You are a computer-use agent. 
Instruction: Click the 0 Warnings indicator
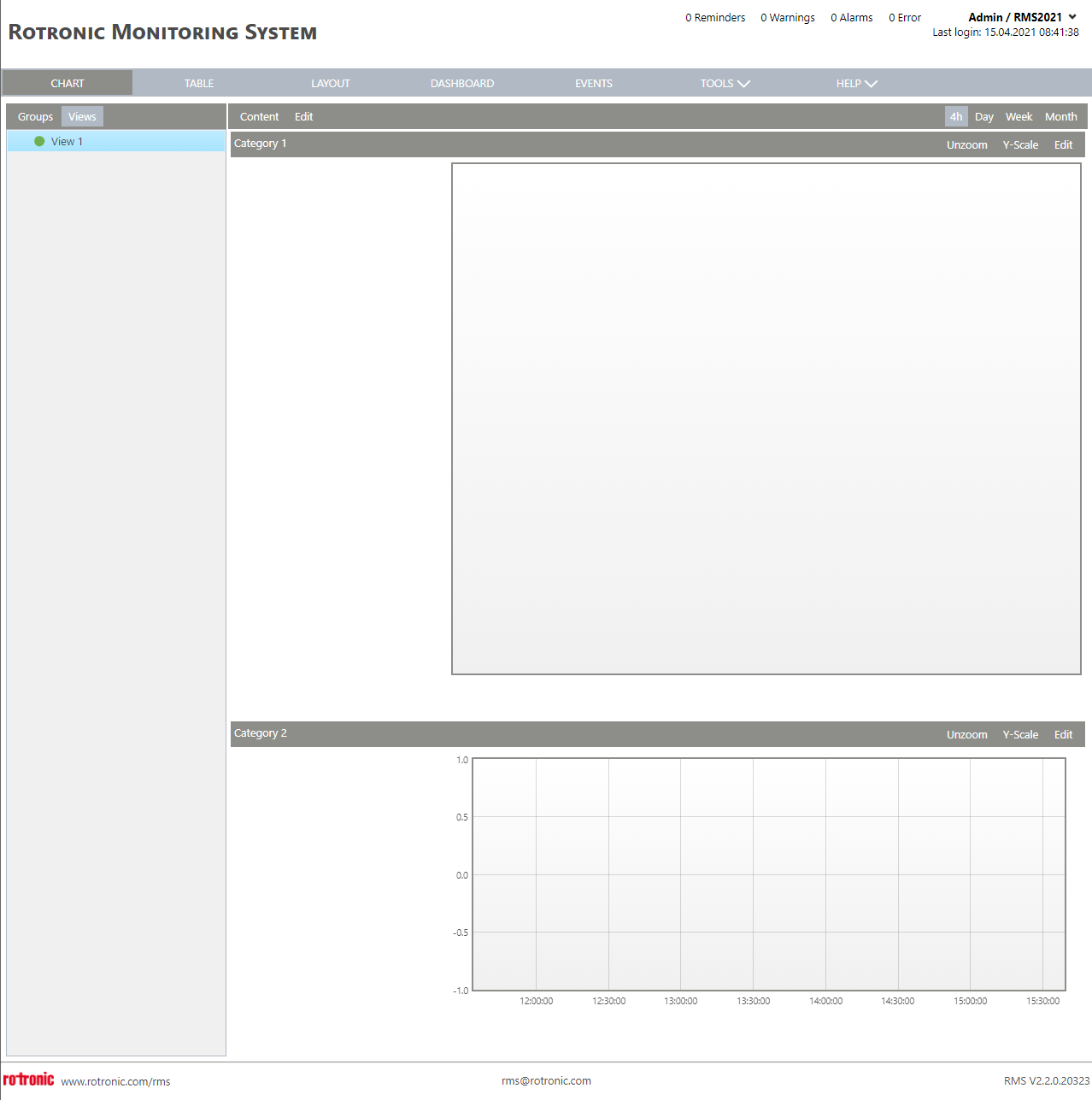pyautogui.click(x=788, y=17)
